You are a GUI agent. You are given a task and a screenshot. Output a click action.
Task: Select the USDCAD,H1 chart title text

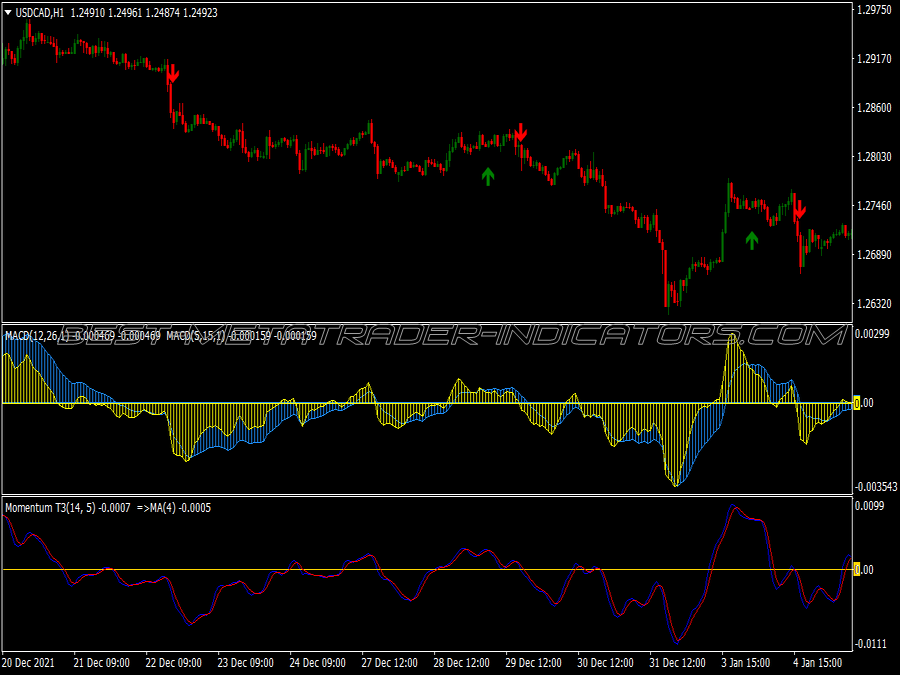pyautogui.click(x=40, y=13)
